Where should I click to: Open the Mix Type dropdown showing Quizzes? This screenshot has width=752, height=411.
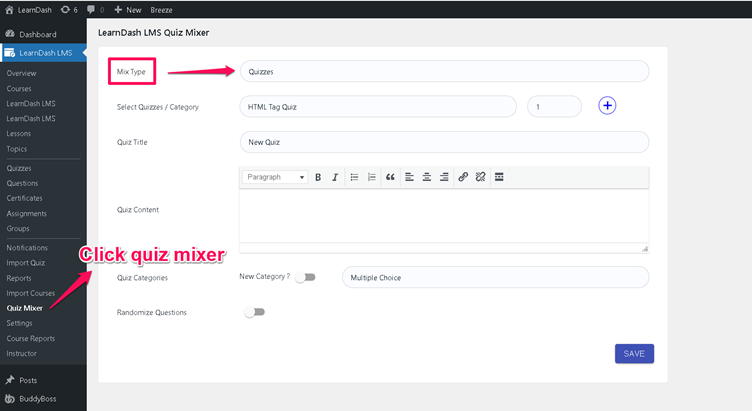coord(444,72)
